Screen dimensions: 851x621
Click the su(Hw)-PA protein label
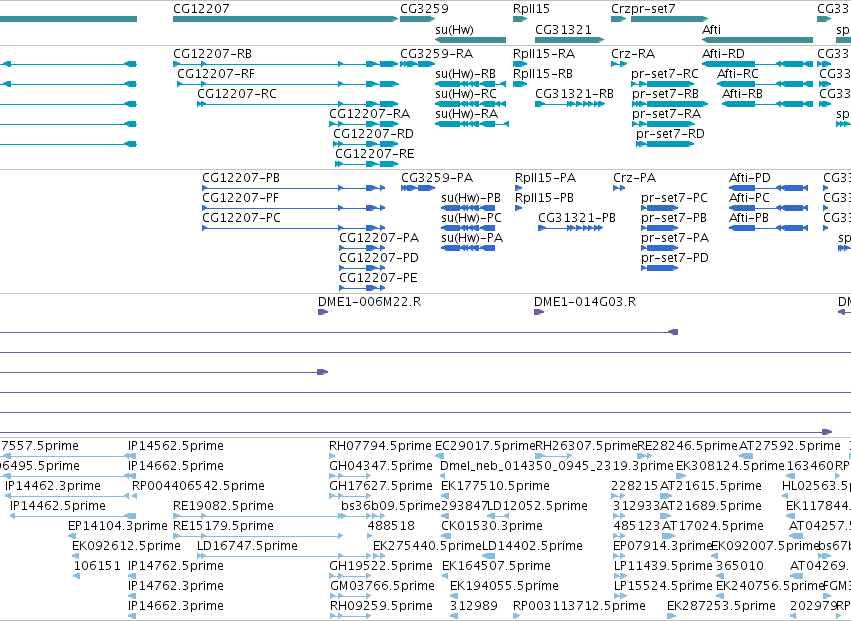pos(472,238)
